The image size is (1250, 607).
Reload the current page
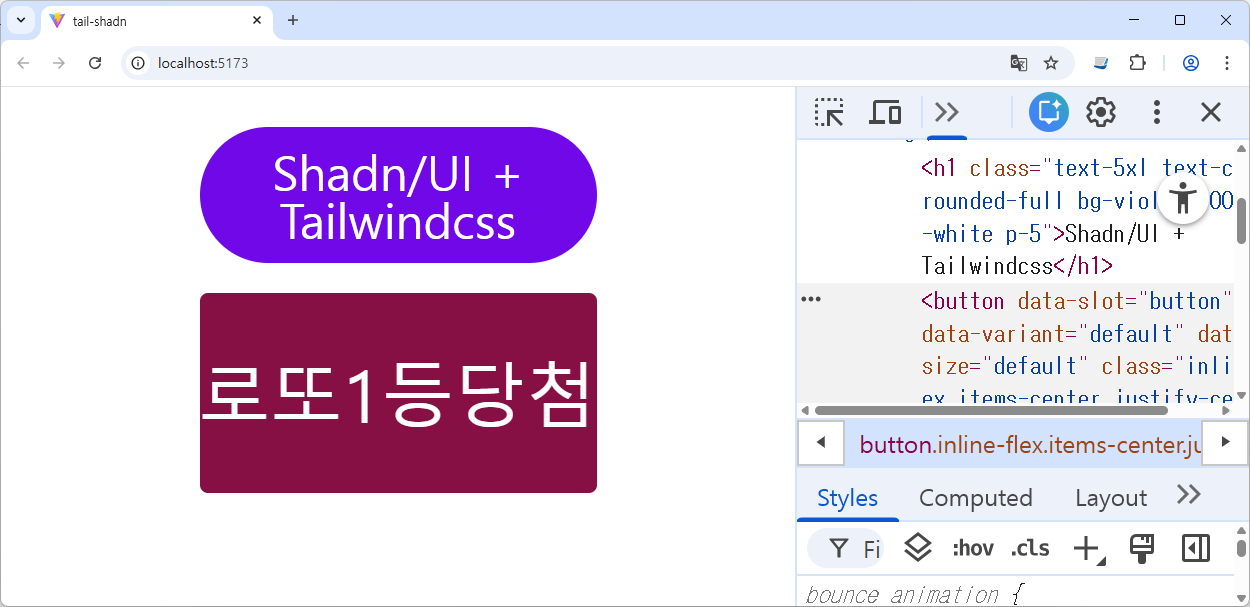pos(95,63)
